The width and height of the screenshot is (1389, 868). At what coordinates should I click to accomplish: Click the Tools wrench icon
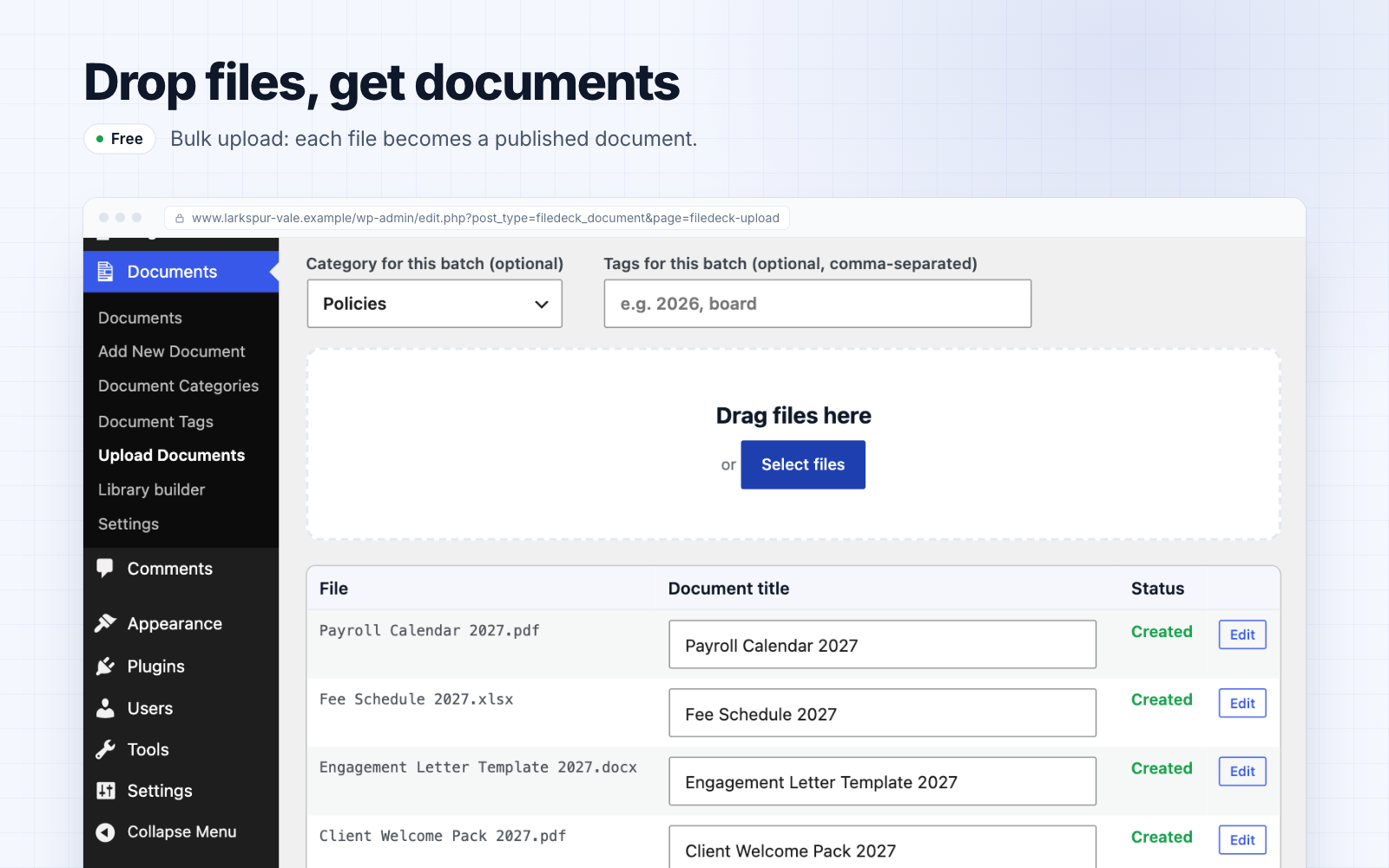point(105,749)
